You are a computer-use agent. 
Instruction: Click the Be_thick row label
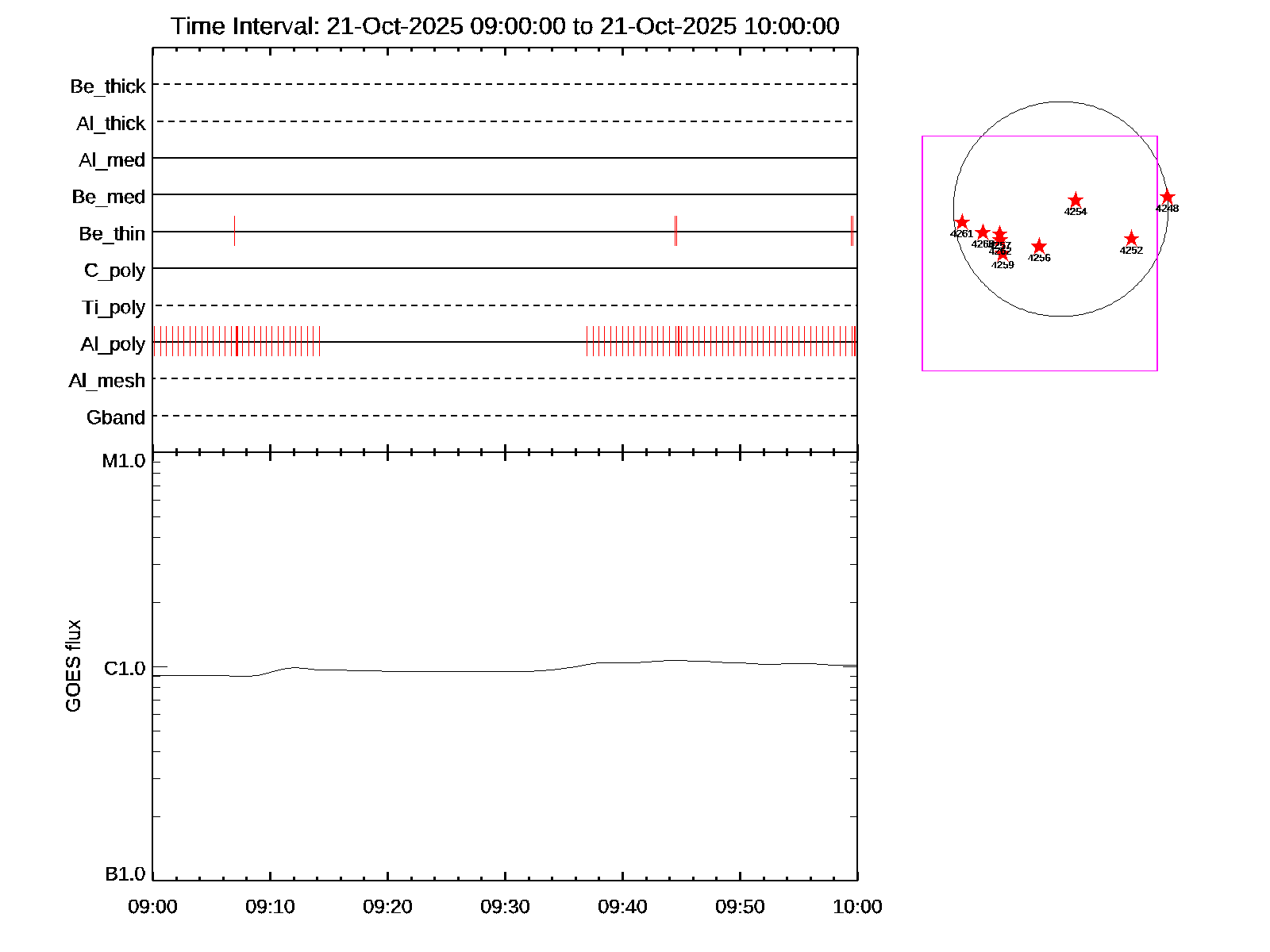(108, 86)
